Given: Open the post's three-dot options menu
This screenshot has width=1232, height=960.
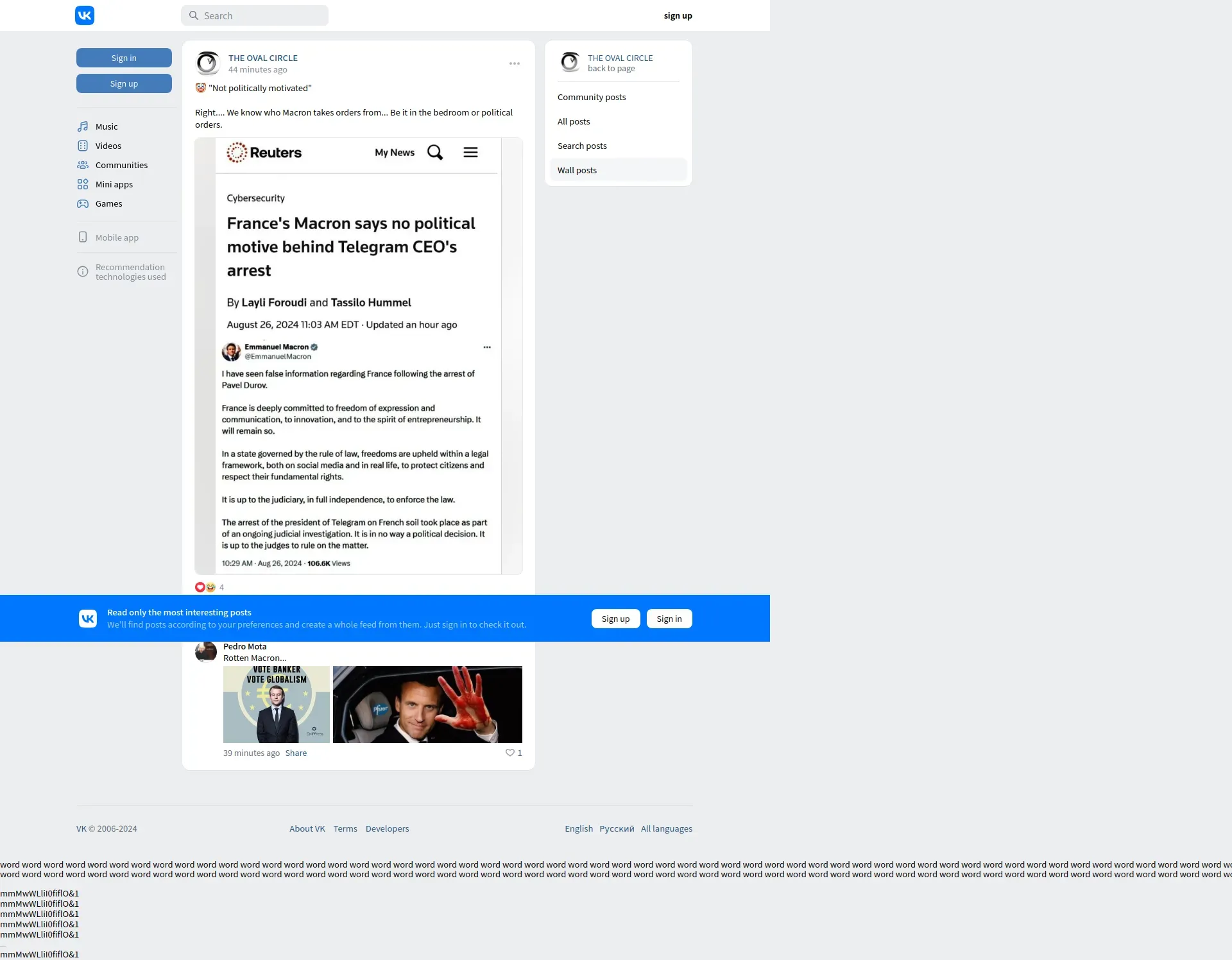Looking at the screenshot, I should click(514, 64).
